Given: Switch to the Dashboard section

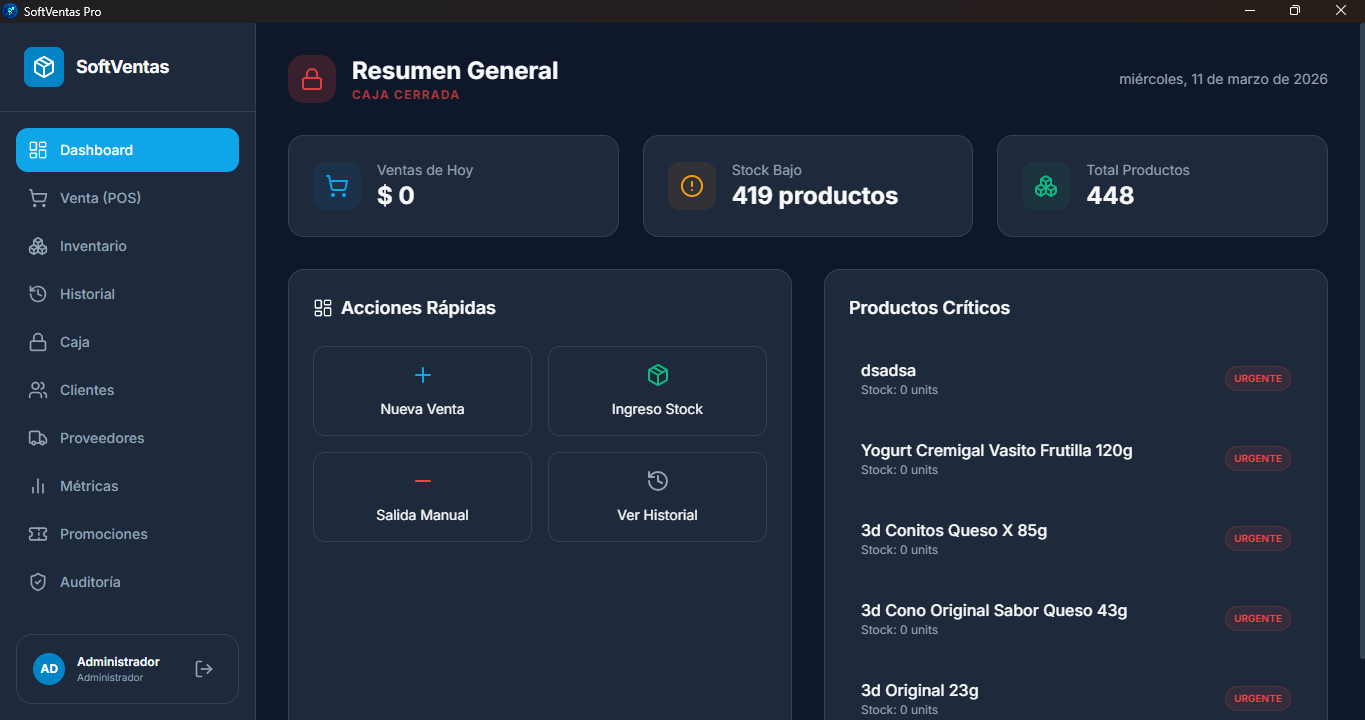Looking at the screenshot, I should pyautogui.click(x=96, y=149).
